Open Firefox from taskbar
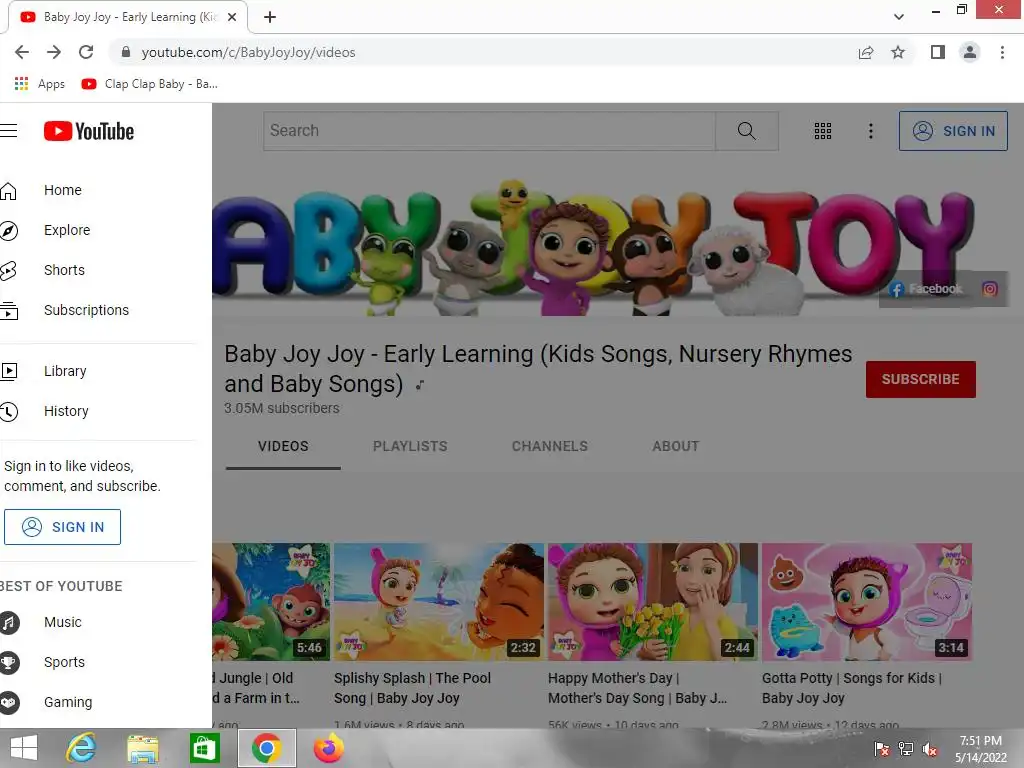The image size is (1024, 768). 328,748
